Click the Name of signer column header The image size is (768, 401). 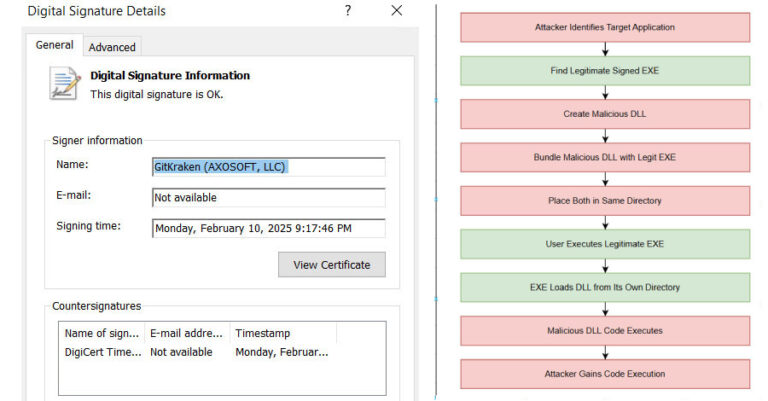pos(103,333)
